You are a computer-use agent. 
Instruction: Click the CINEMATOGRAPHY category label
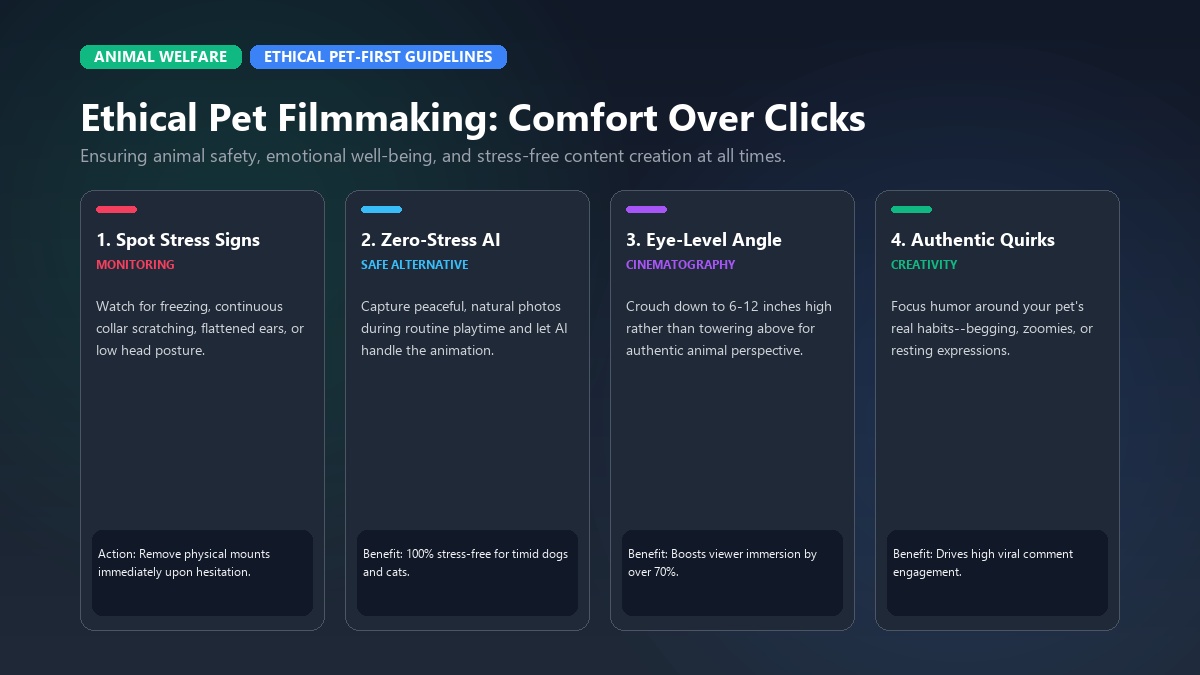(x=680, y=265)
